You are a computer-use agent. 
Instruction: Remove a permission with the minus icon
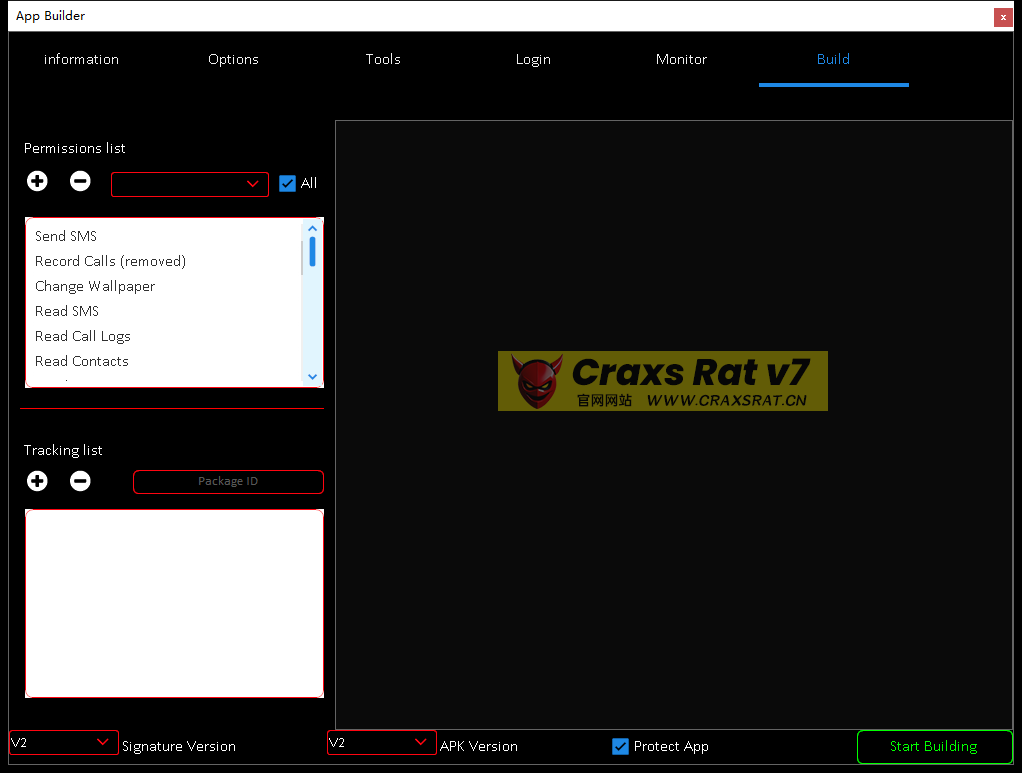[80, 181]
